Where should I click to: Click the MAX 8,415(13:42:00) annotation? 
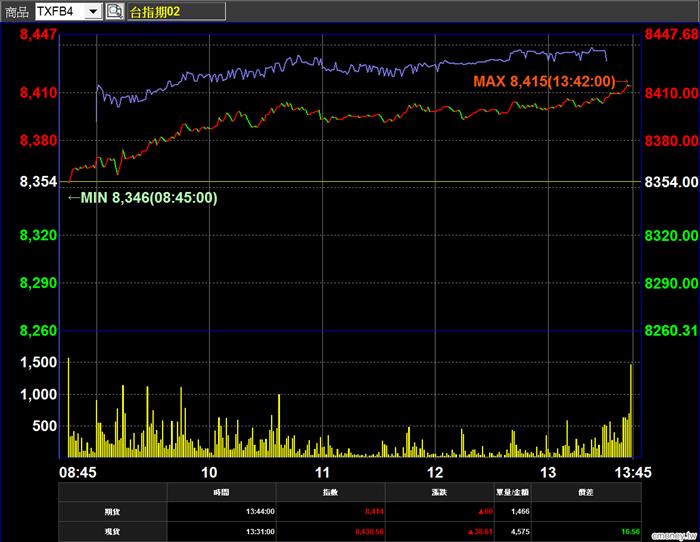click(544, 81)
